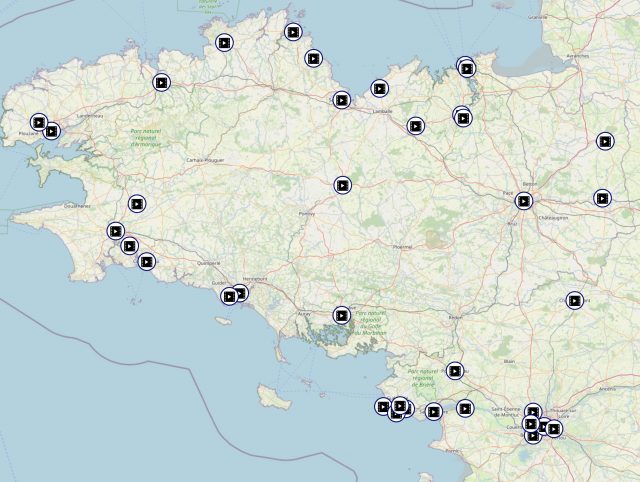Select the front video marker next to Guidel

pos(229,296)
